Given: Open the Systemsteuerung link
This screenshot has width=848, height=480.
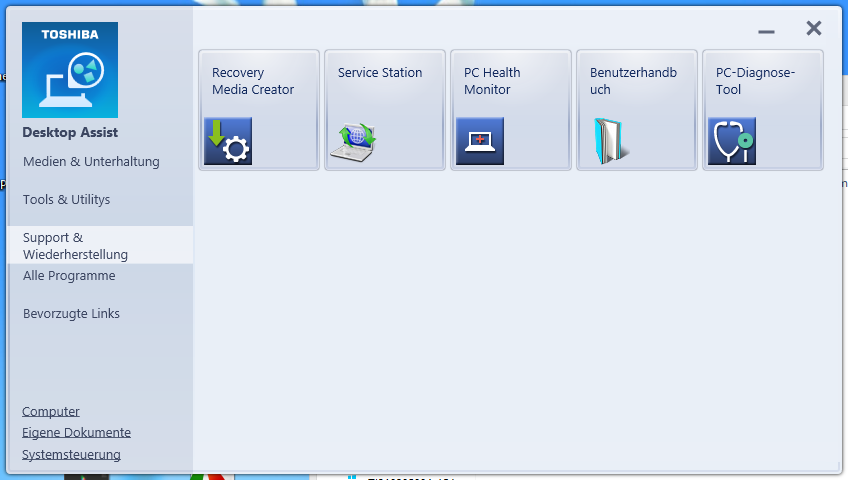Looking at the screenshot, I should pyautogui.click(x=71, y=455).
